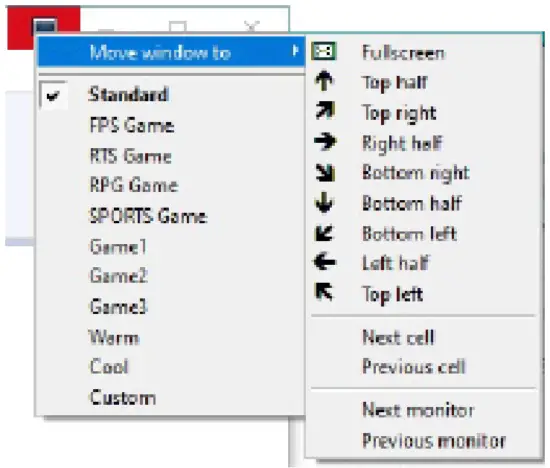Expand the Move window to submenu arrow
Image resolution: width=550 pixels, height=468 pixels.
coord(295,51)
